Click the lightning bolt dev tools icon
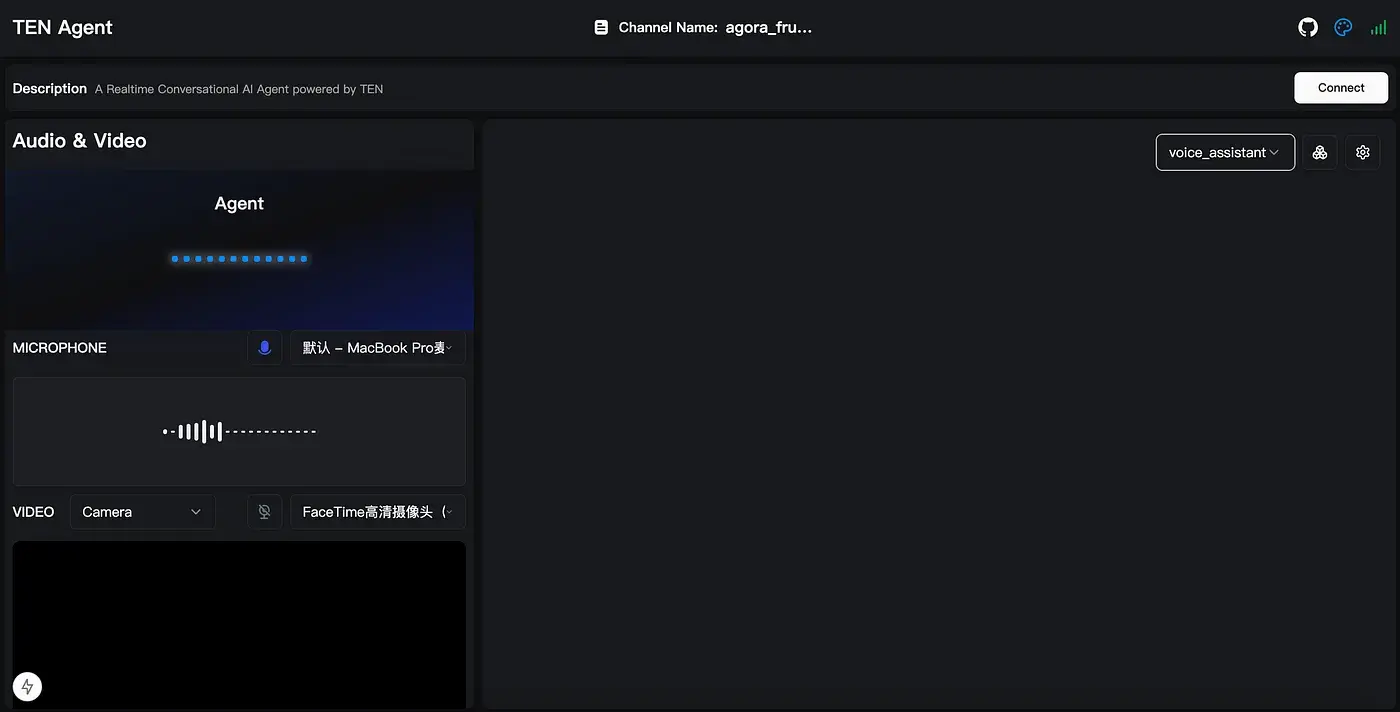 point(27,687)
